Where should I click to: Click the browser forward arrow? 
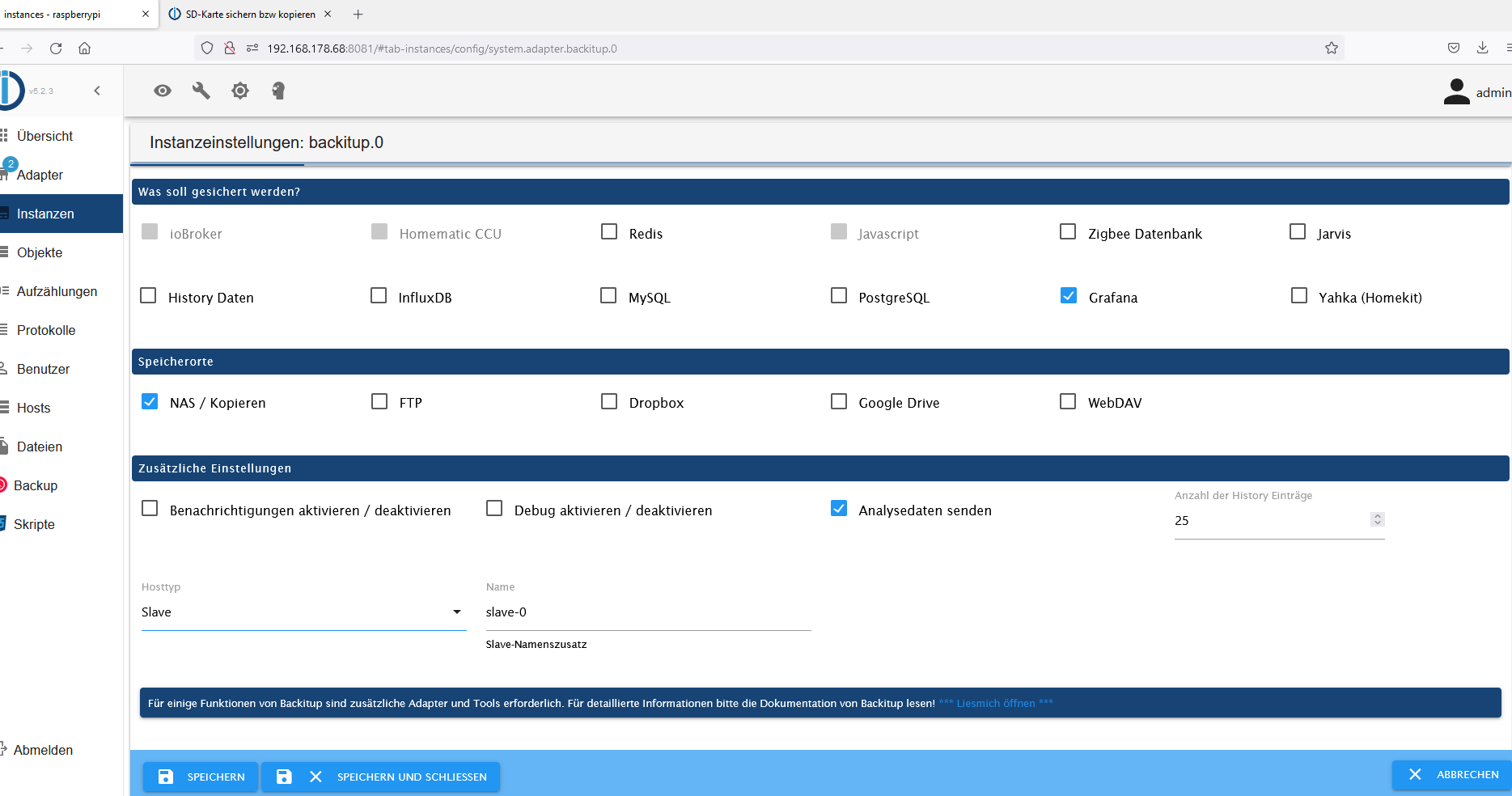[x=27, y=49]
